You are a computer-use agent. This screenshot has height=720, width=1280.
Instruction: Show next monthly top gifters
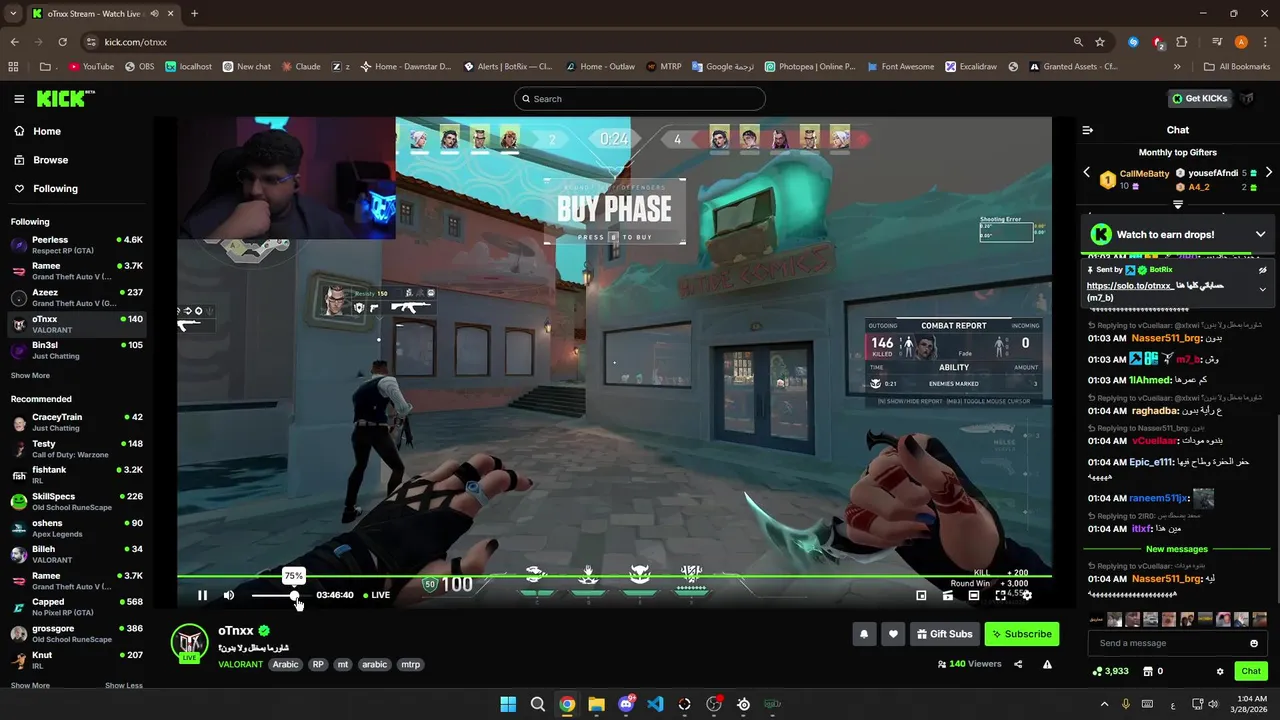coord(1269,172)
